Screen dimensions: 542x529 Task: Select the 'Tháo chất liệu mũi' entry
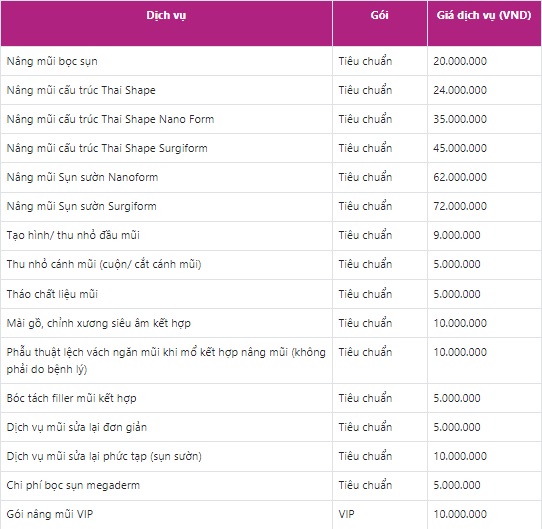(52, 294)
